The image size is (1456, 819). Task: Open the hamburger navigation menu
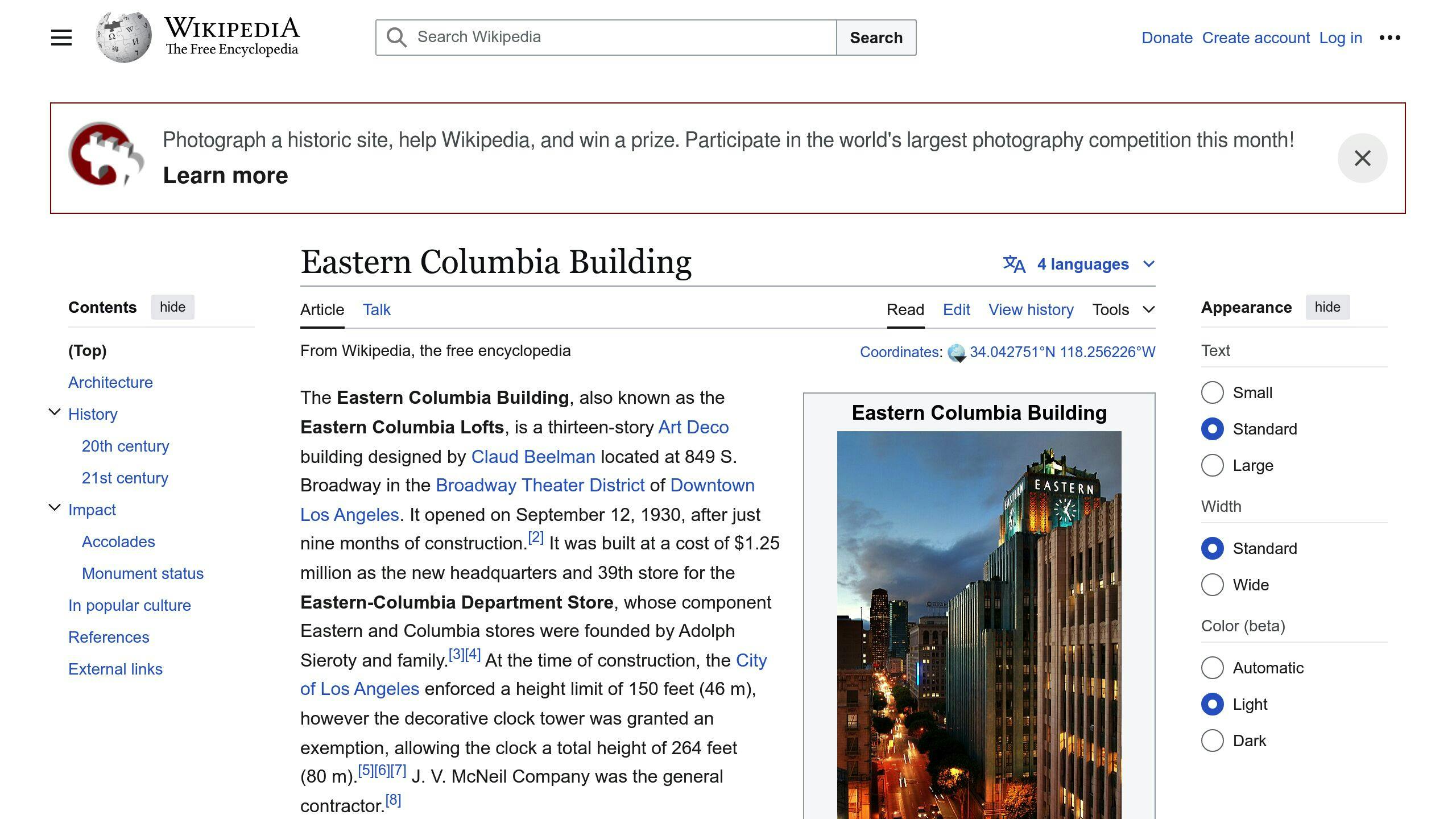pos(61,37)
